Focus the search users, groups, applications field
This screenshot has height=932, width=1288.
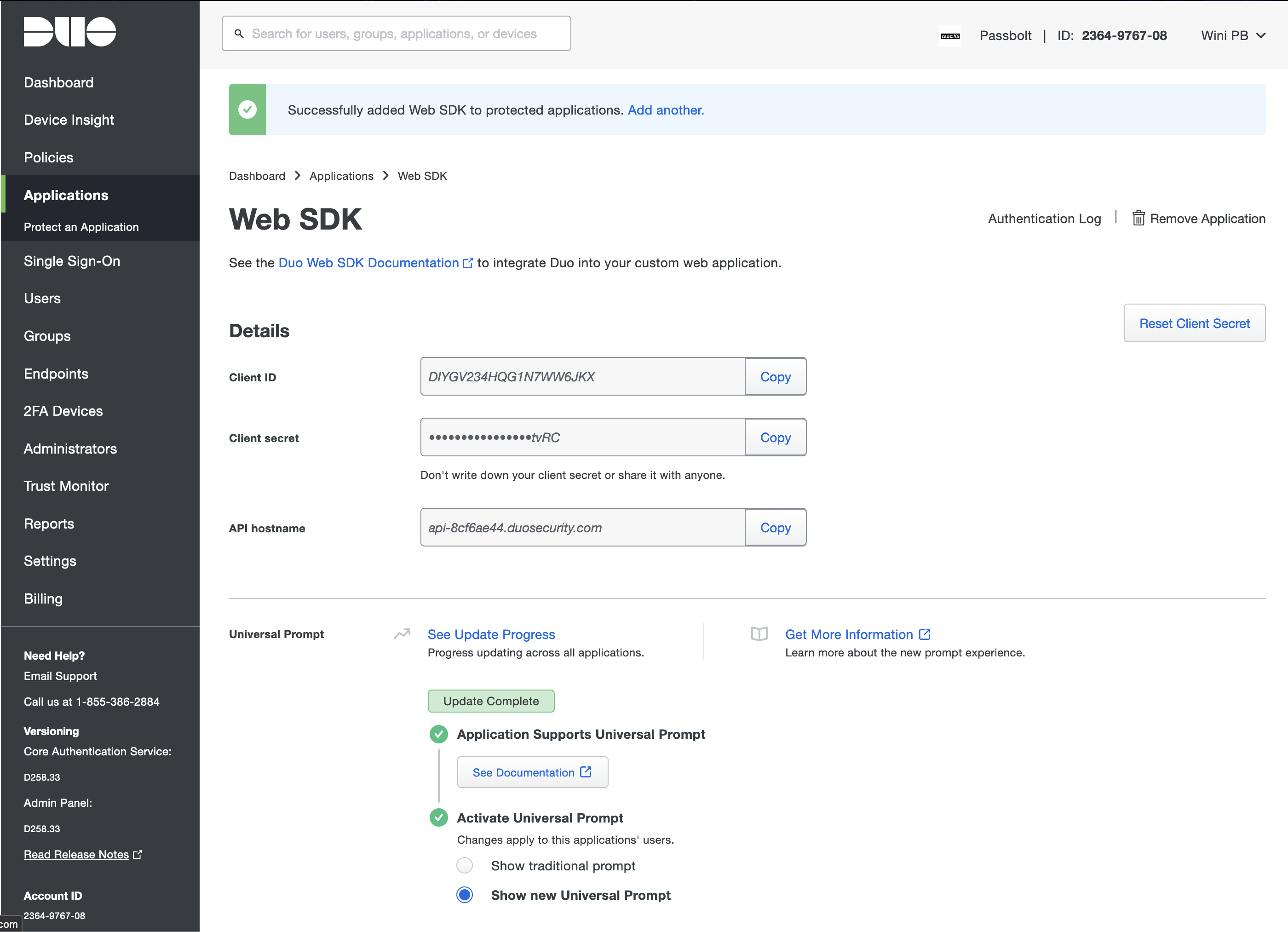click(x=396, y=34)
